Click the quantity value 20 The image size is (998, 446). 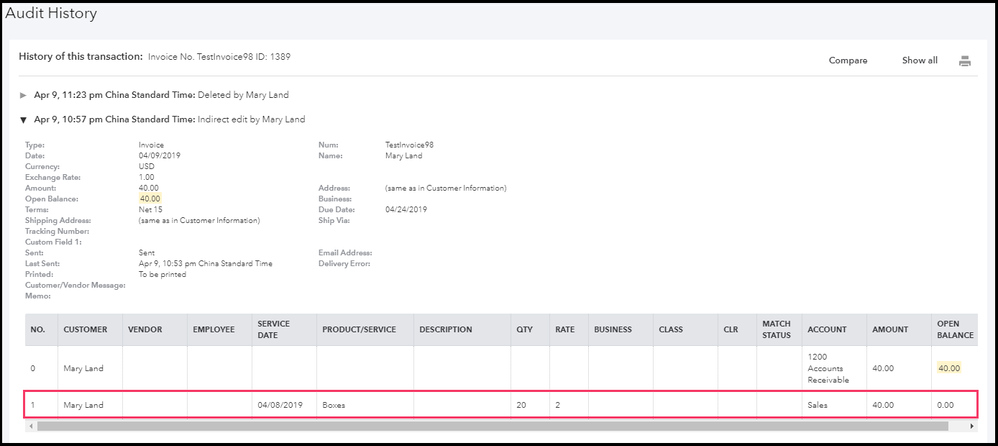521,405
